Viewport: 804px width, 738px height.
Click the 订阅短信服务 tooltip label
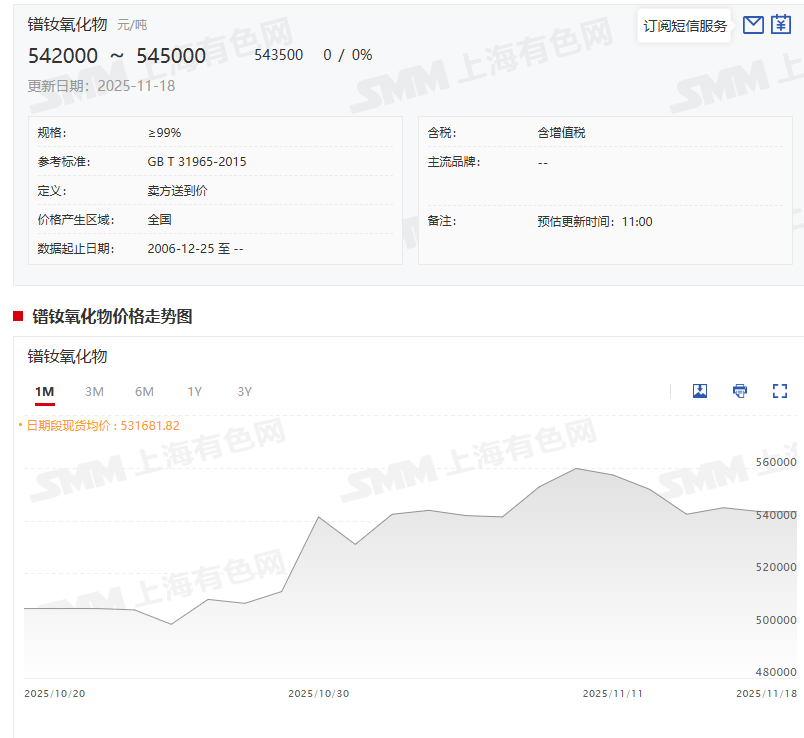pos(685,26)
